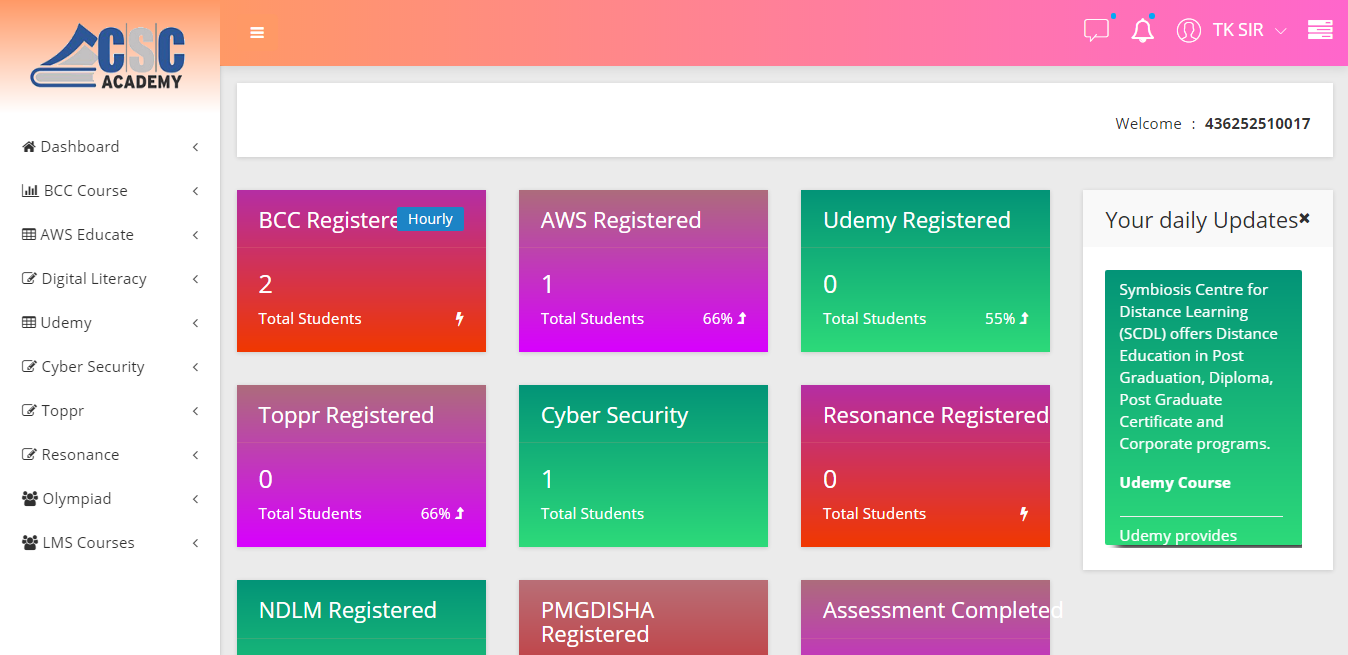This screenshot has height=655, width=1348.
Task: Open the AWS Registered card title
Action: (x=621, y=220)
